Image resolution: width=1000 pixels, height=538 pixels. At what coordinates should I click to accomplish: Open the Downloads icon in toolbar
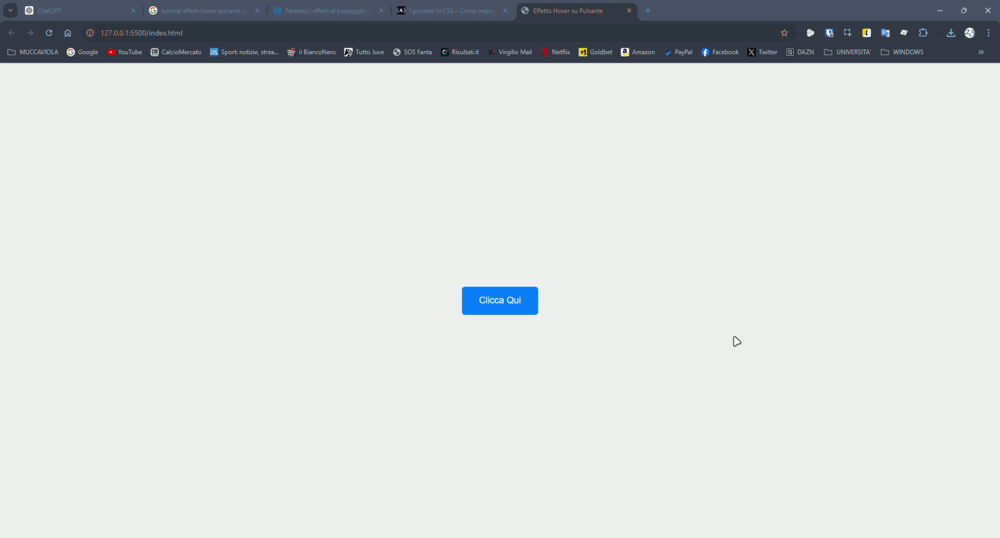[x=951, y=33]
